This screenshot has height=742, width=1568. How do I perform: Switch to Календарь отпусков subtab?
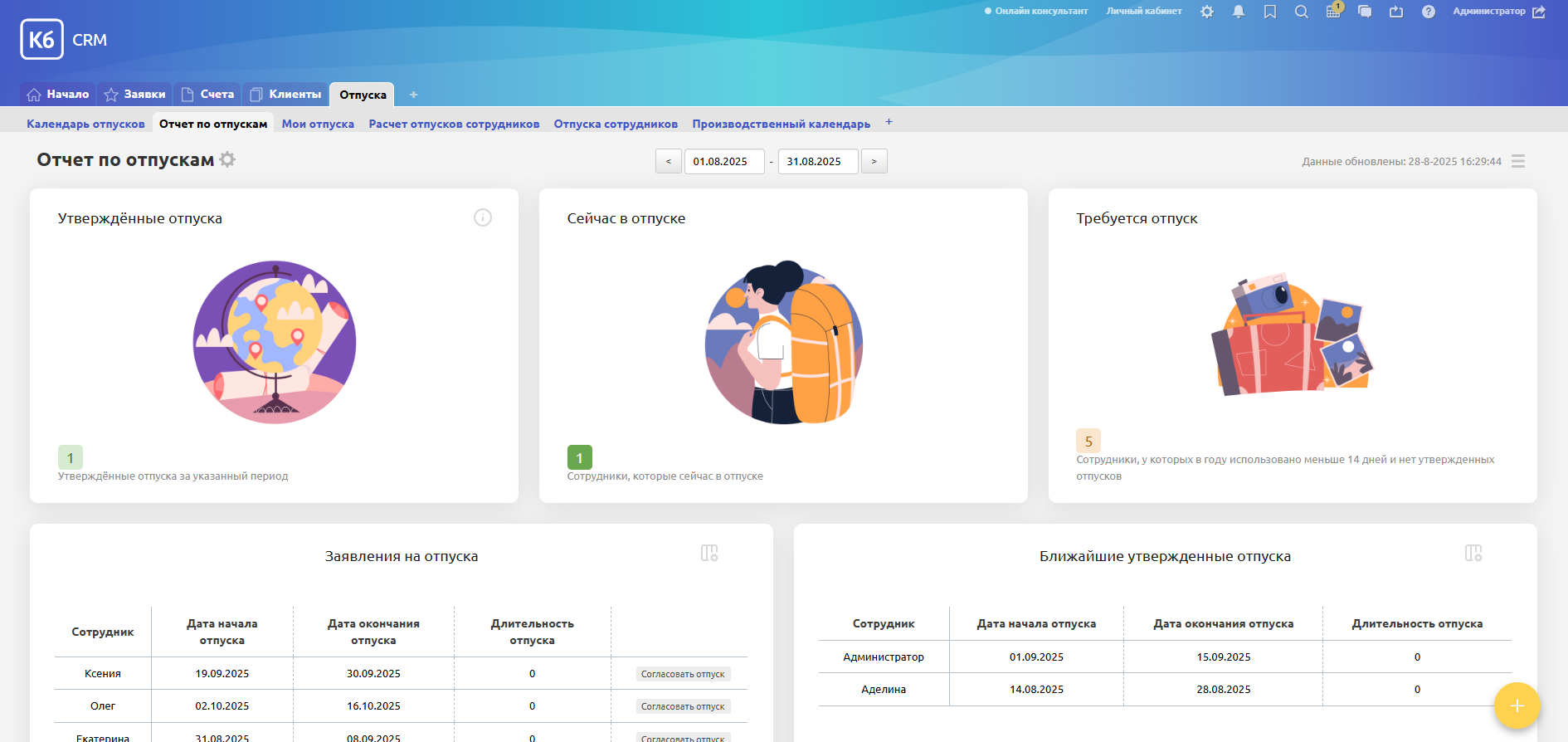click(85, 124)
